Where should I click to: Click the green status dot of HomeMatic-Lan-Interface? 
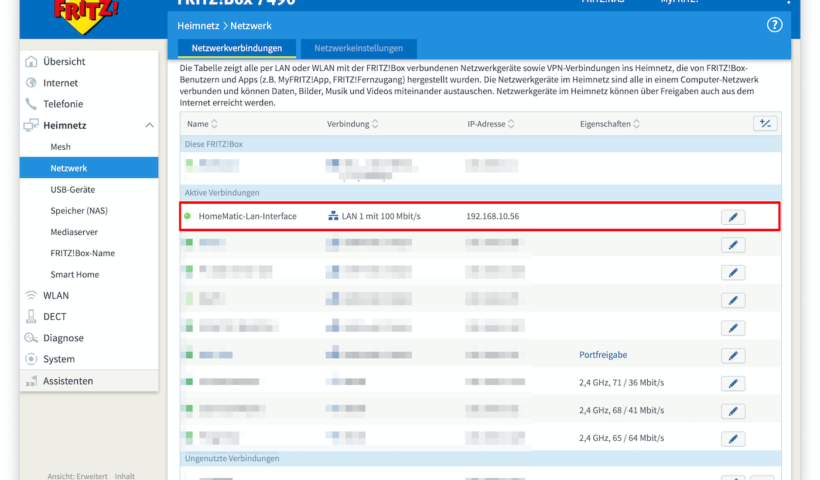188,216
